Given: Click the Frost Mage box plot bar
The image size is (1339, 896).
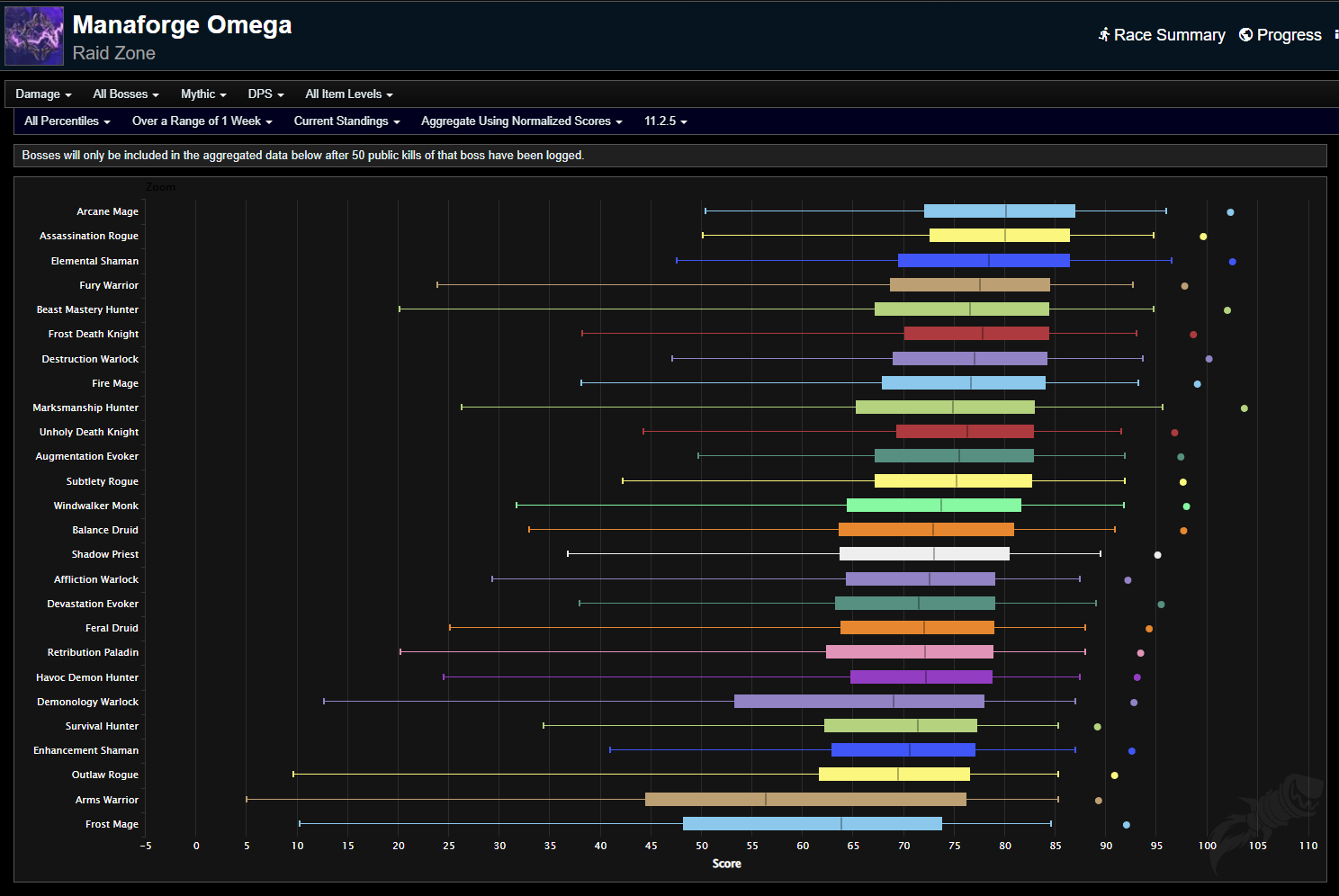Looking at the screenshot, I should tap(812, 824).
